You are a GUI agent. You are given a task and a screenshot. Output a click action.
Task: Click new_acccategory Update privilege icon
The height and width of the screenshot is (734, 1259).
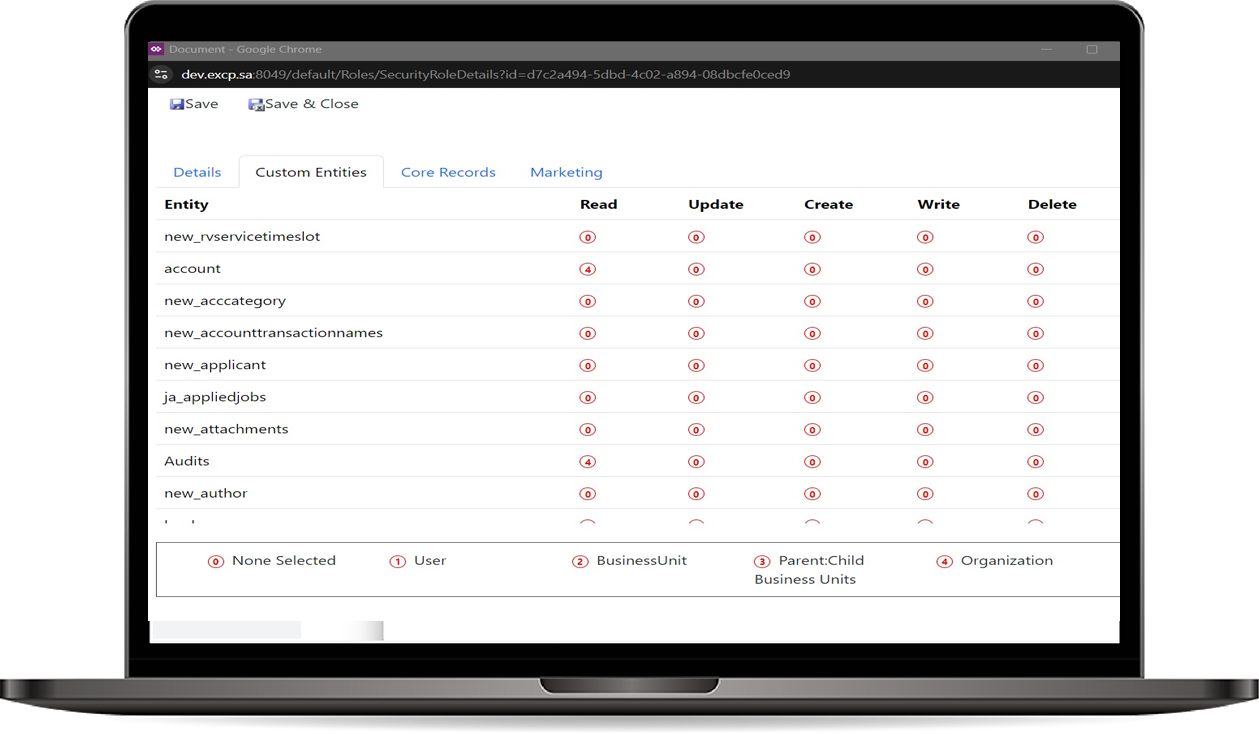tap(696, 301)
